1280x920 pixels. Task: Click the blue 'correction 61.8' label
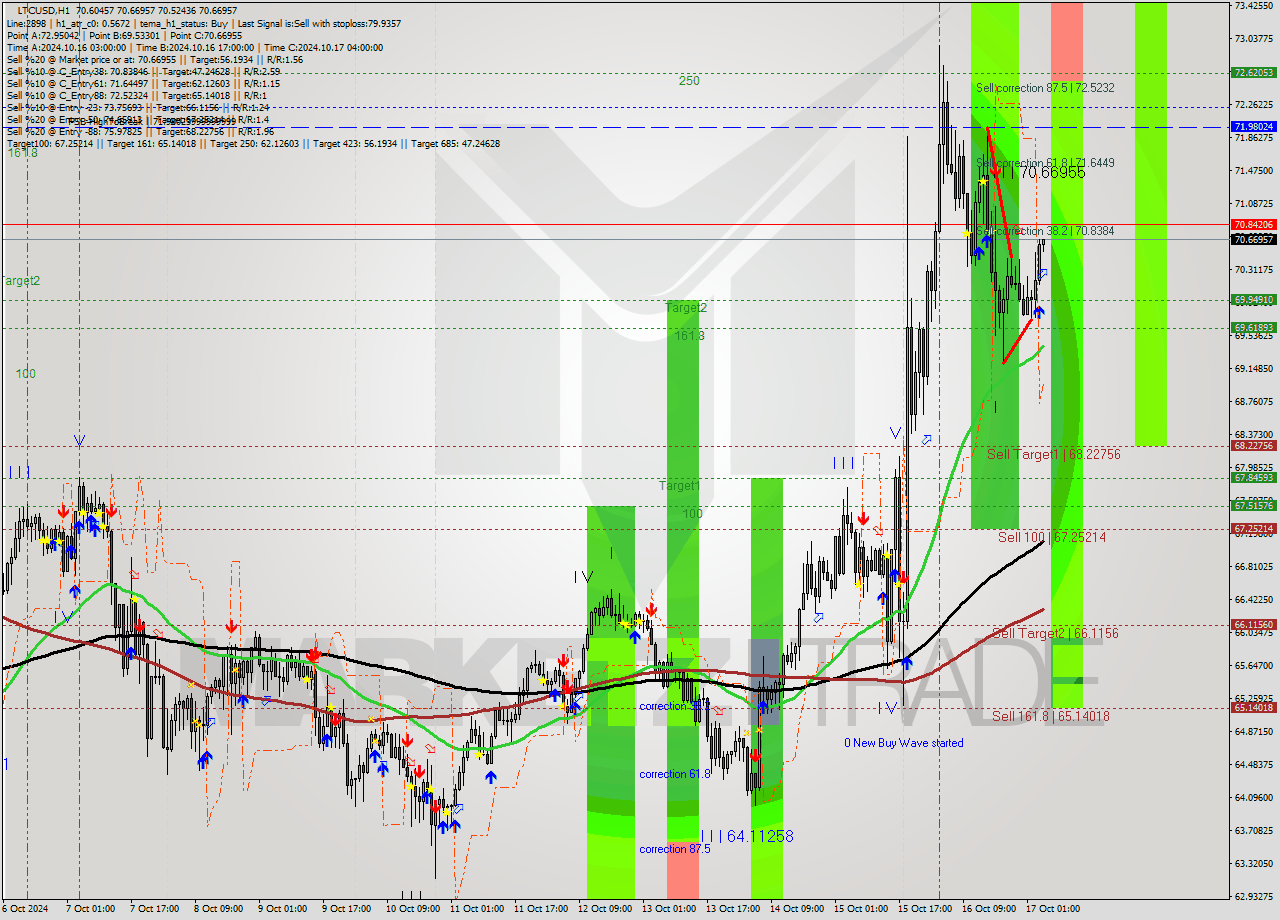(675, 774)
